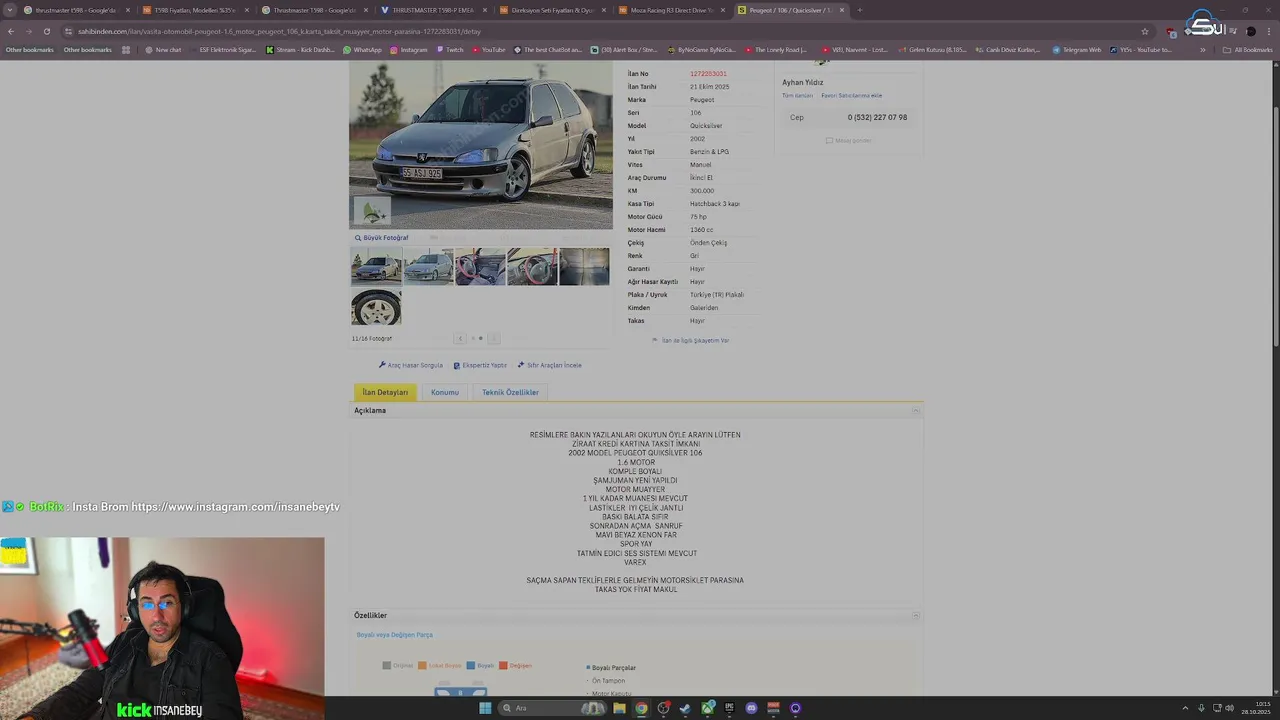Image resolution: width=1280 pixels, height=720 pixels.
Task: Close the Peugeot / 106 / Quicksilver tab
Action: [842, 10]
